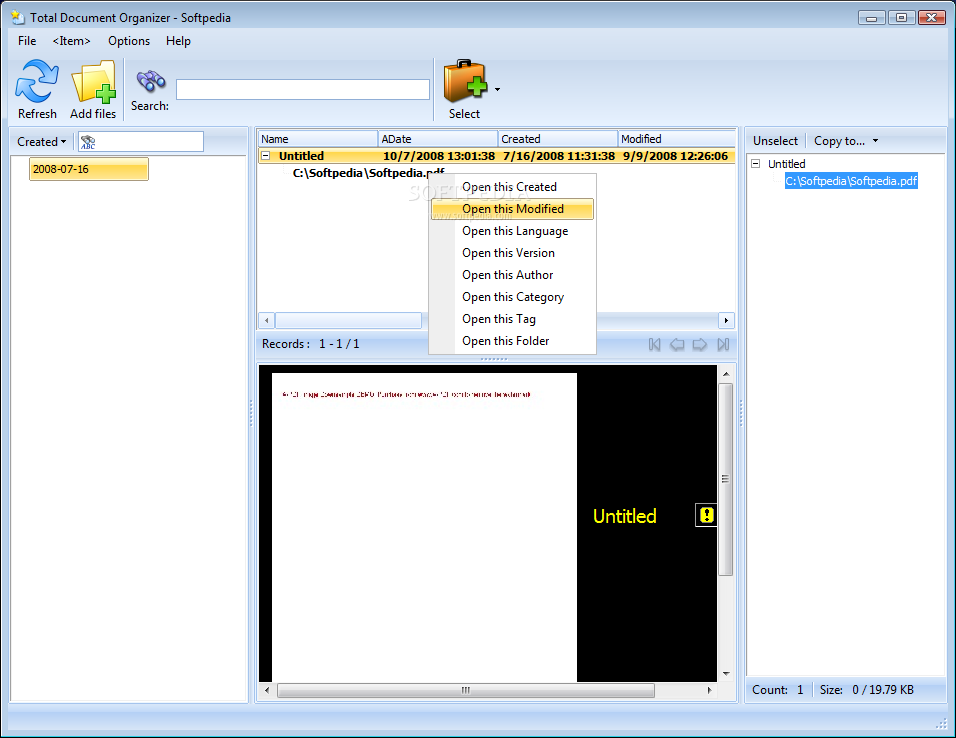Click the record list horizontal scrollbar thumb
Image resolution: width=956 pixels, height=738 pixels.
pos(348,320)
